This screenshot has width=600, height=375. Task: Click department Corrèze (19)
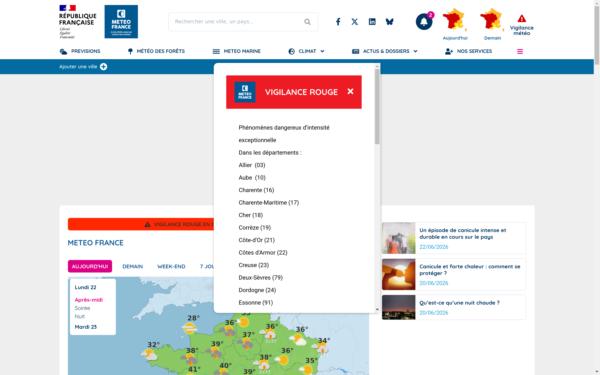[254, 228]
